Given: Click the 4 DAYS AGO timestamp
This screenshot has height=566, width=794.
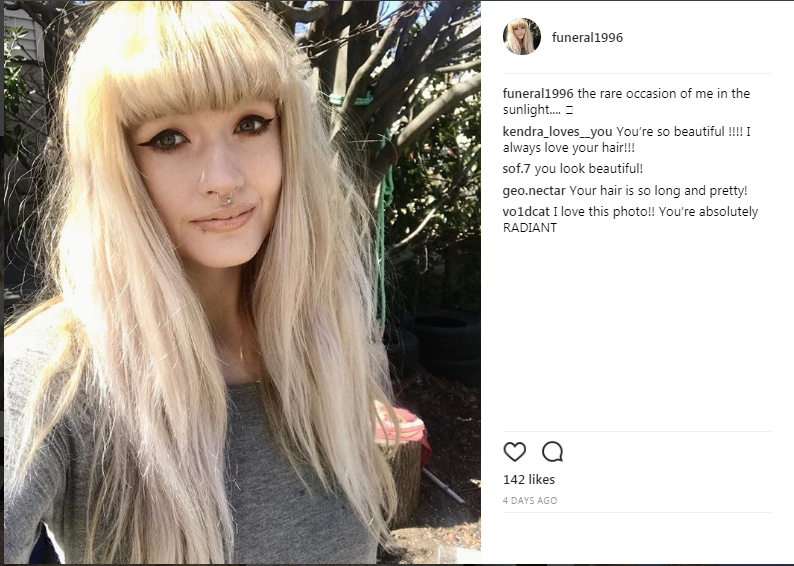Looking at the screenshot, I should [530, 501].
